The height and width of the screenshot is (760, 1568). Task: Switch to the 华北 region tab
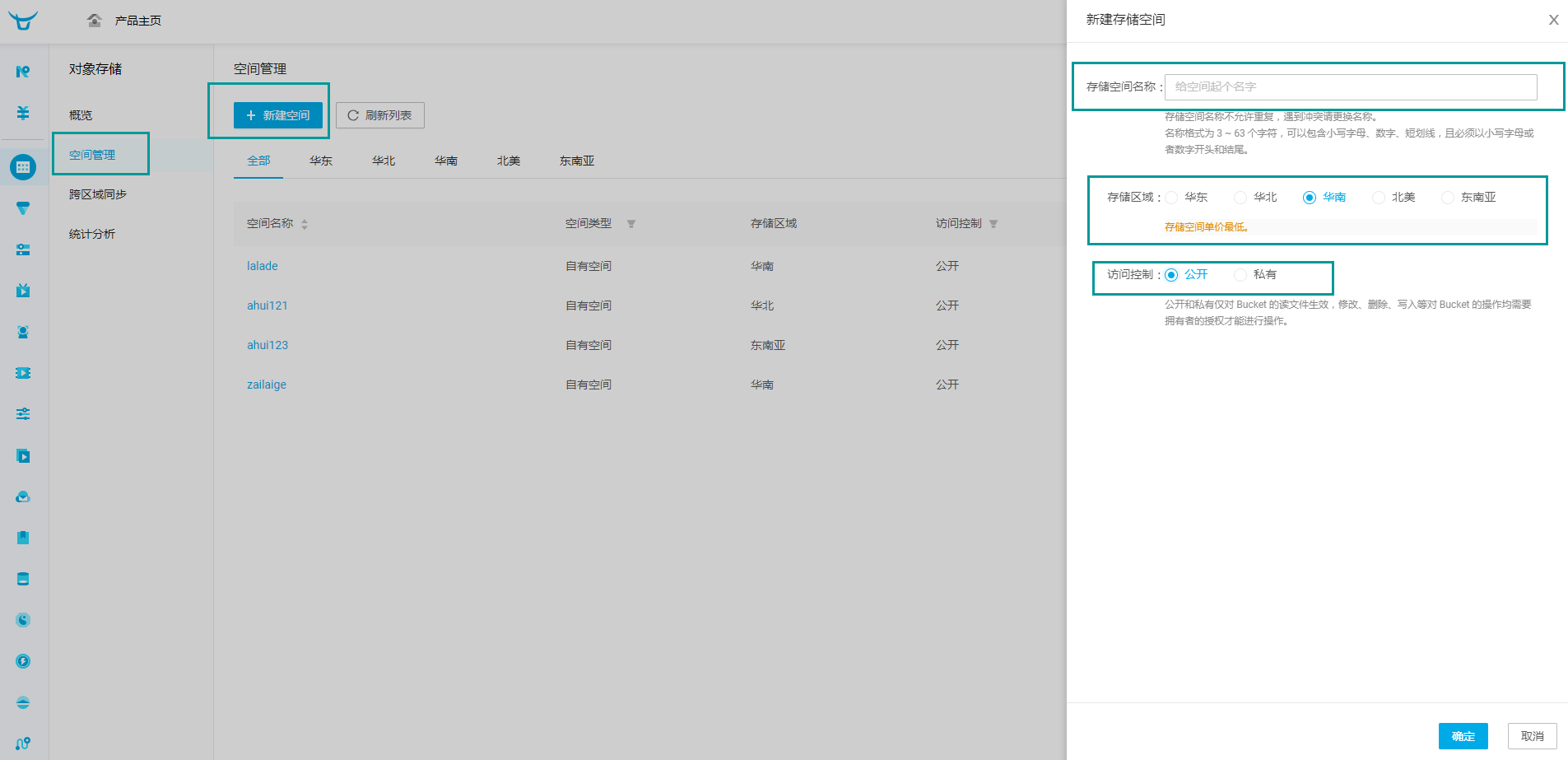pos(384,161)
